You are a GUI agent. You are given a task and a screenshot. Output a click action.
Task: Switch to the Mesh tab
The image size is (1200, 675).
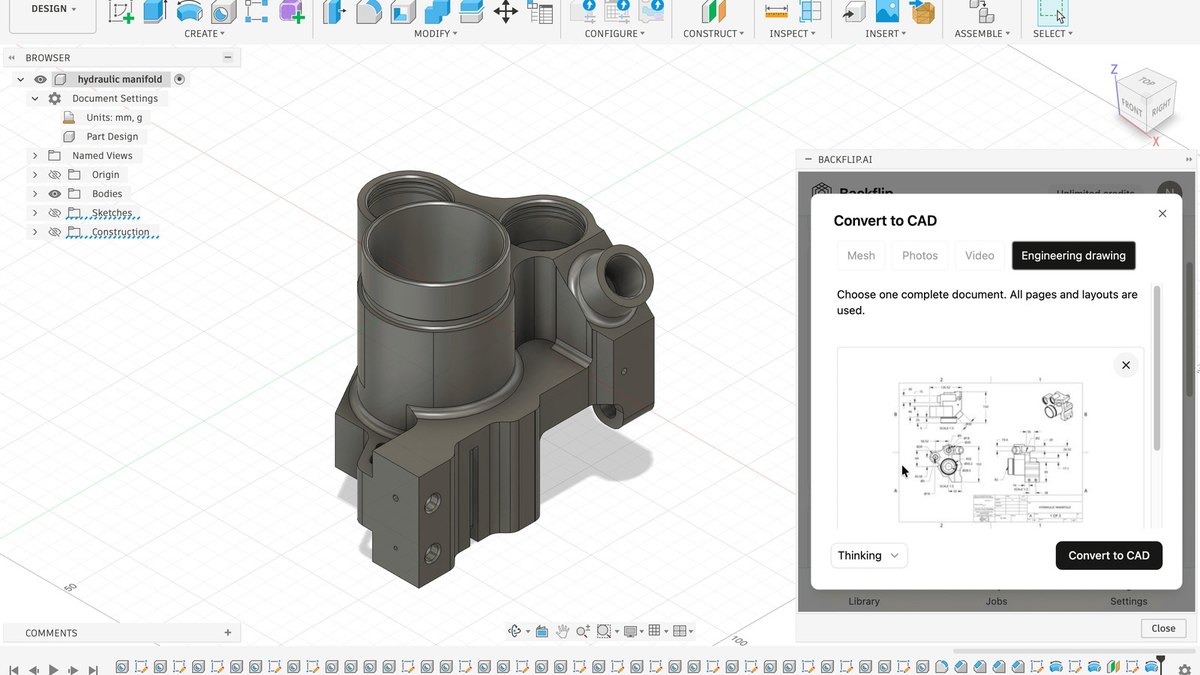[861, 255]
